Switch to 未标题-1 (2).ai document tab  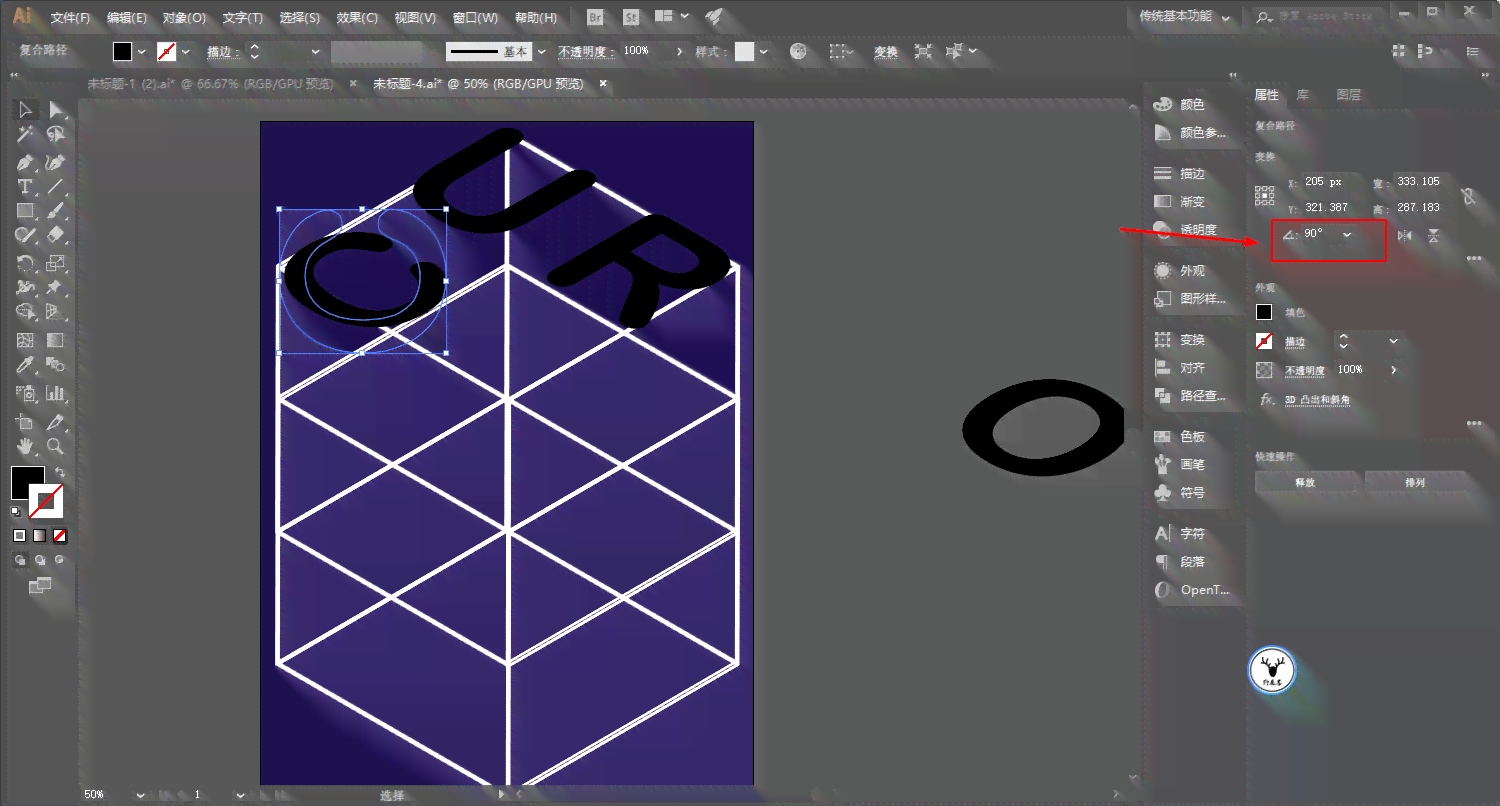[210, 84]
